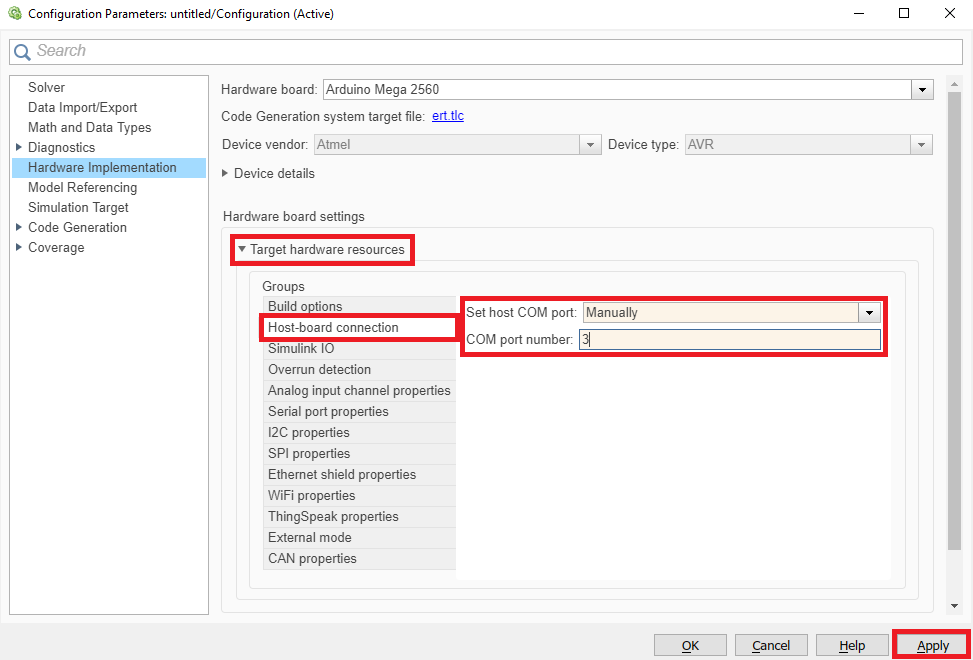Open the ert.tlc target file link

pos(447,116)
